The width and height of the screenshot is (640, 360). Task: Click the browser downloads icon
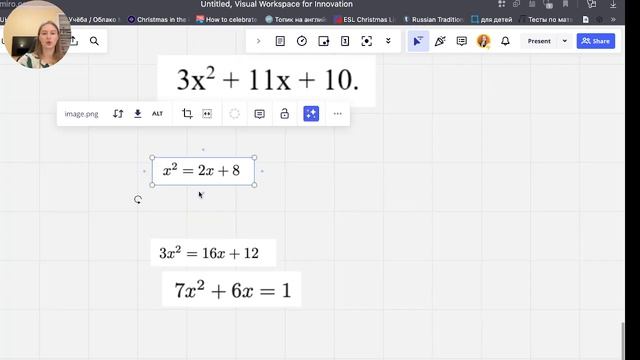613,4
